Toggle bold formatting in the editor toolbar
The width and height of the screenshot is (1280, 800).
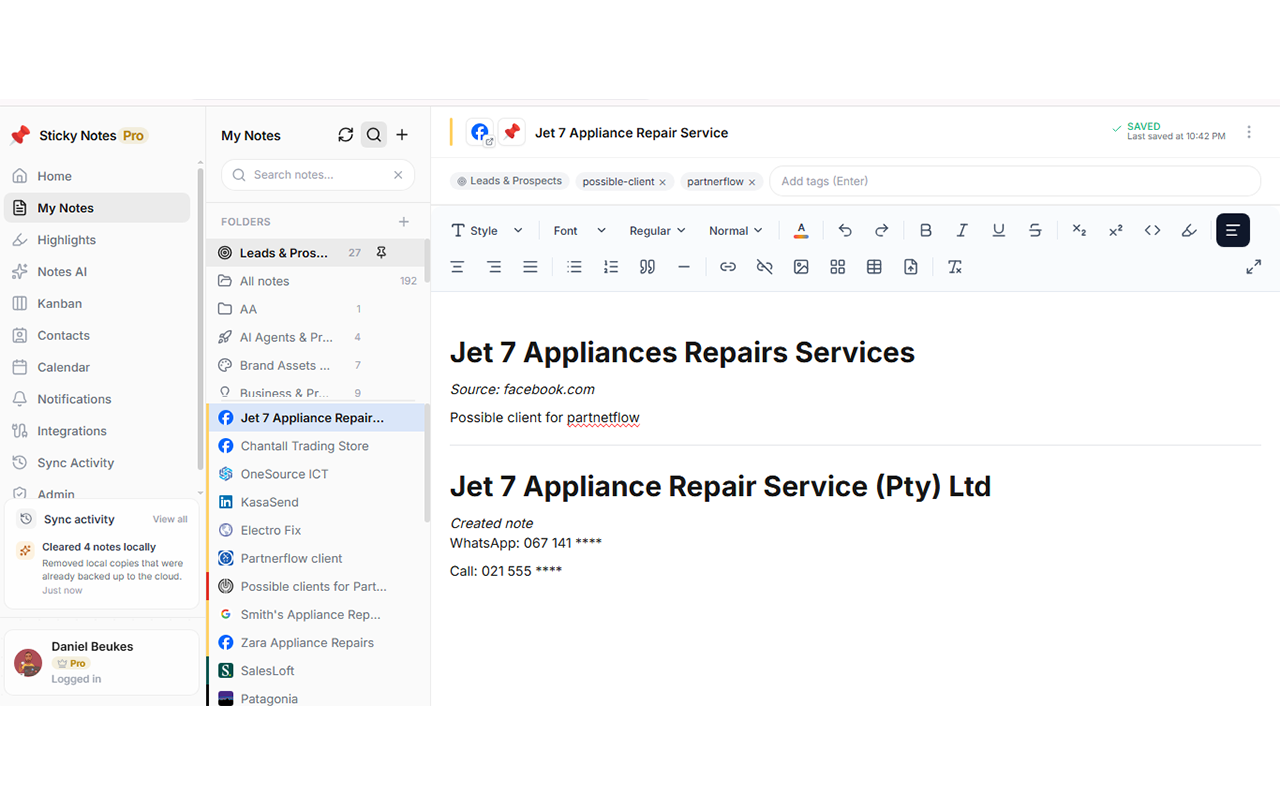[x=925, y=230]
